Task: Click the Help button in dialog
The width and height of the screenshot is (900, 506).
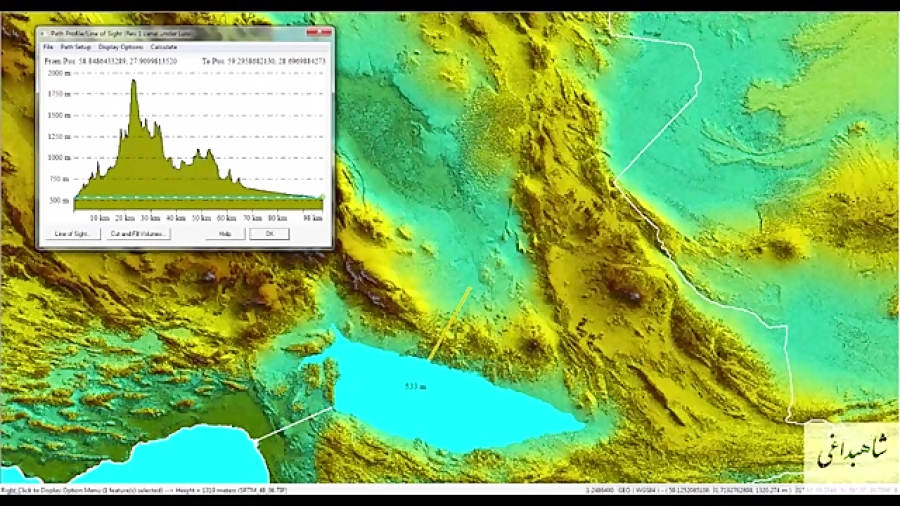Action: point(225,233)
